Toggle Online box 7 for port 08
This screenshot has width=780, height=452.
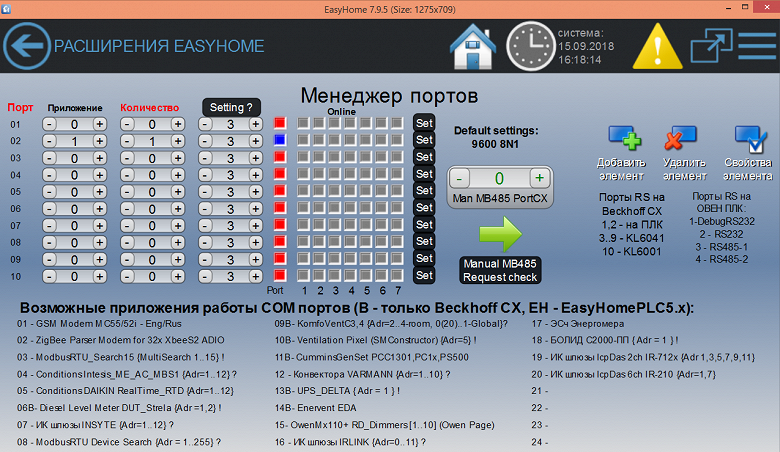pos(397,241)
